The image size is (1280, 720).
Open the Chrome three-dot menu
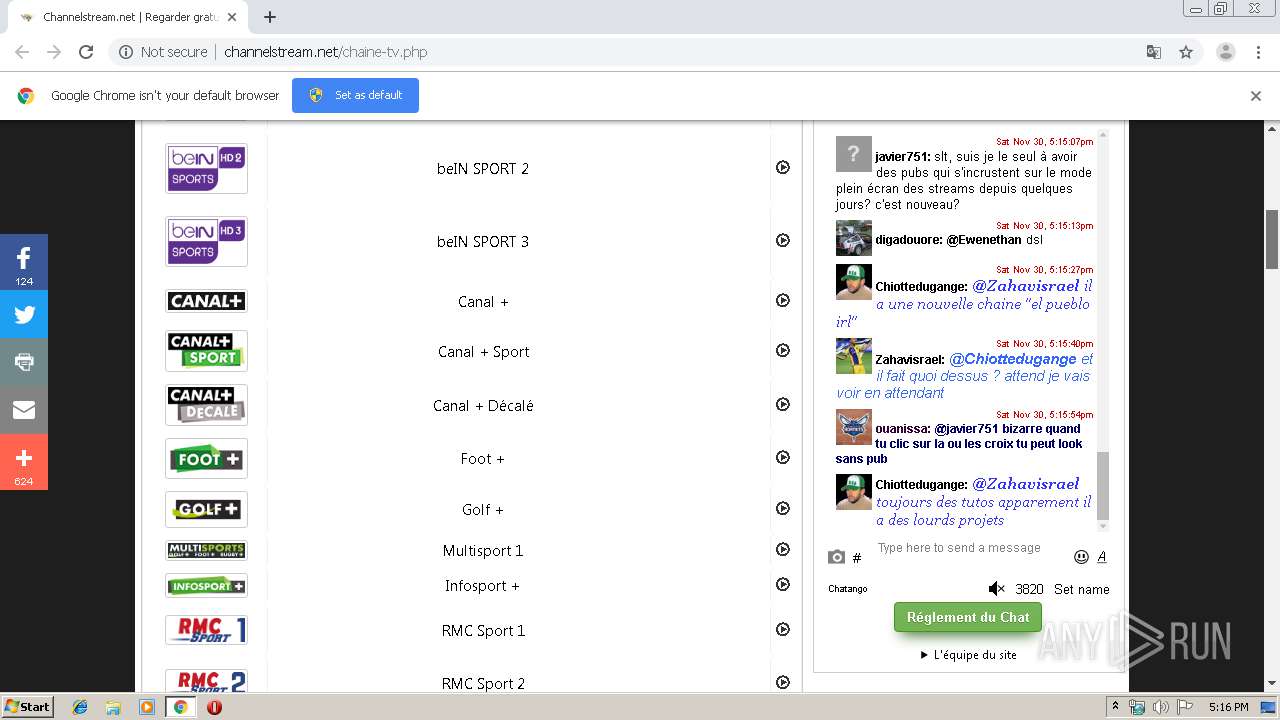[x=1258, y=52]
